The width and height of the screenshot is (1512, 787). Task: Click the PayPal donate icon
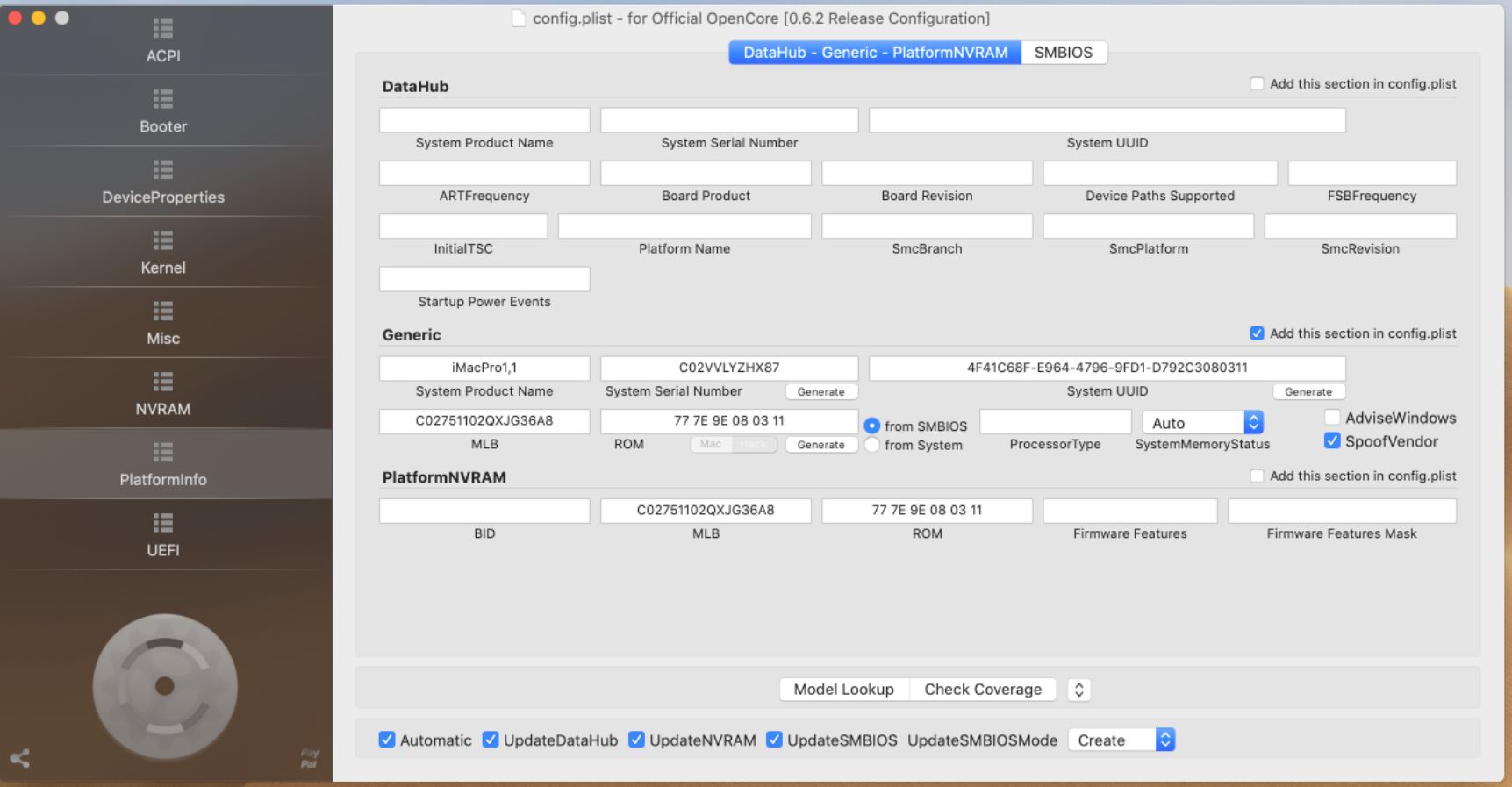pos(309,759)
